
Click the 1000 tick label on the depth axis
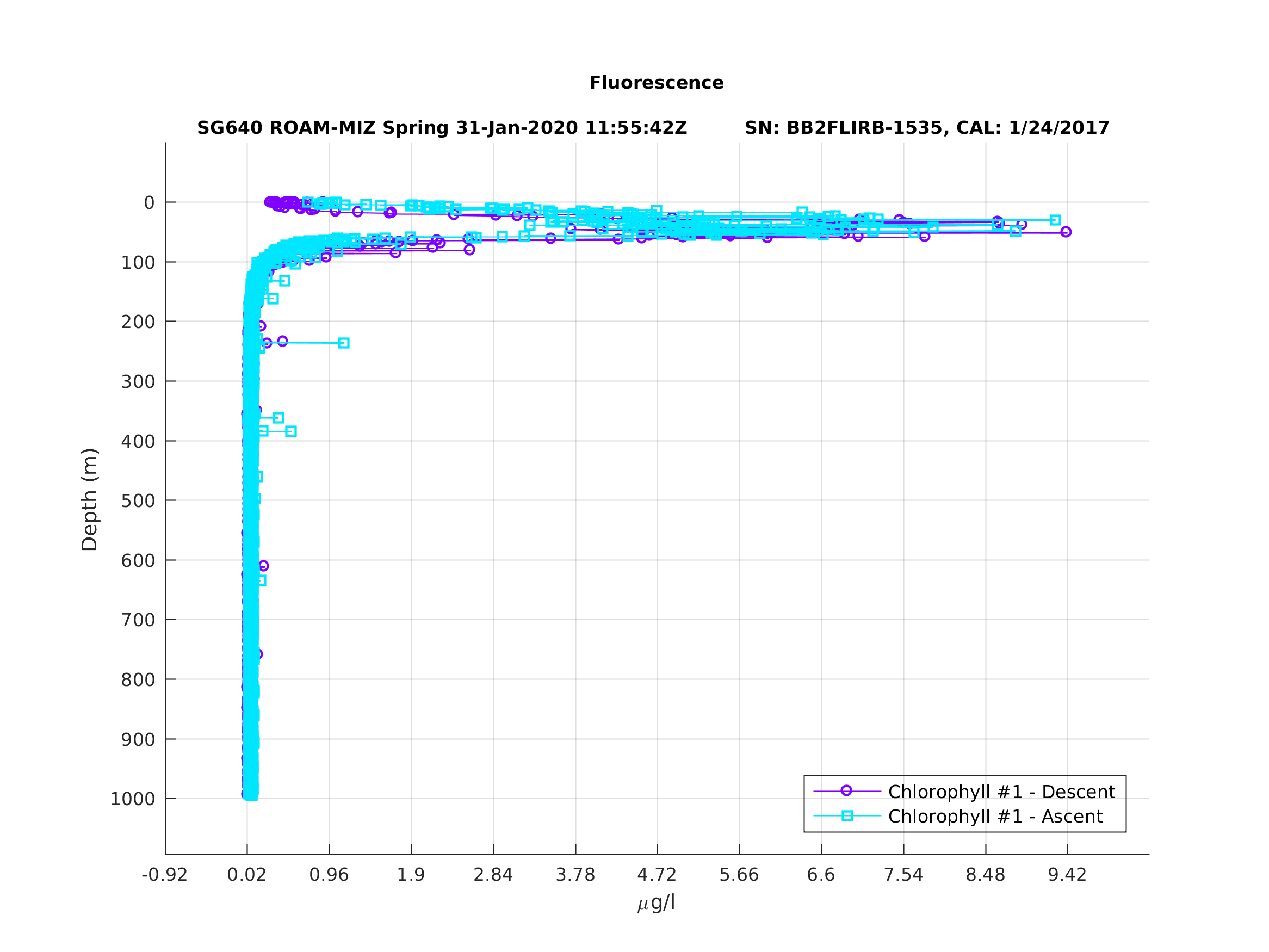pyautogui.click(x=133, y=799)
